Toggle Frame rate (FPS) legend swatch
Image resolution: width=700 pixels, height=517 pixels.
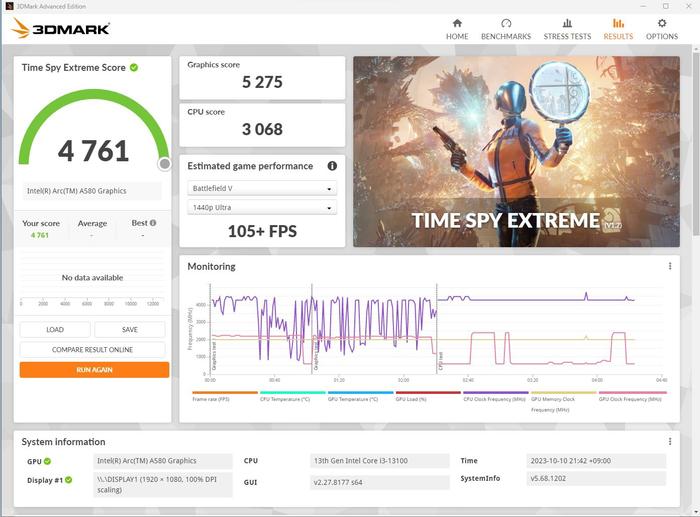225,392
